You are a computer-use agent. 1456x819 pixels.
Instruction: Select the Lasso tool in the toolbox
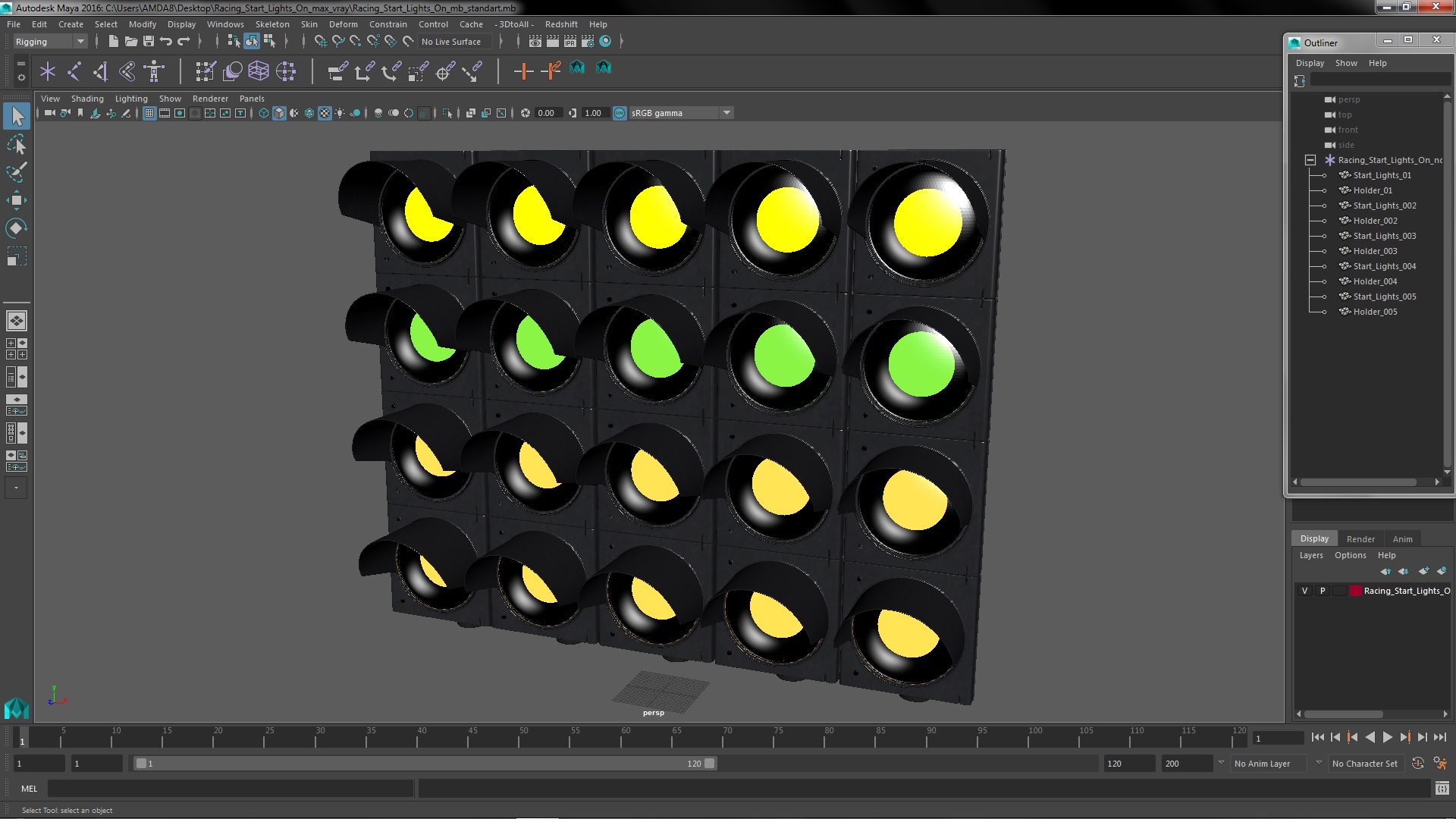(16, 144)
